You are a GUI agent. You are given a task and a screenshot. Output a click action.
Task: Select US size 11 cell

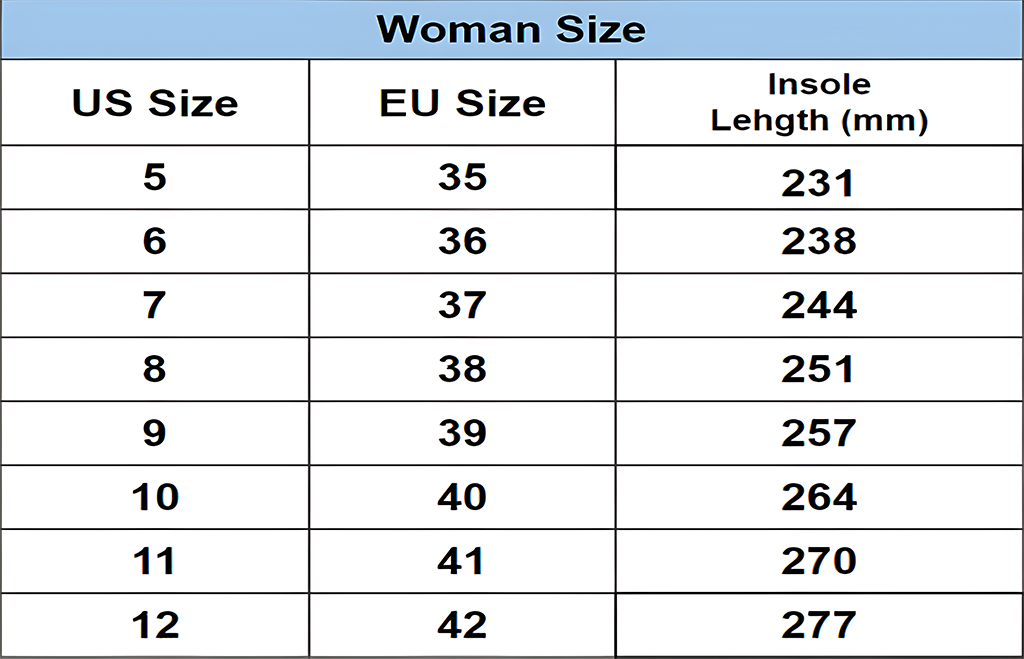pyautogui.click(x=155, y=561)
